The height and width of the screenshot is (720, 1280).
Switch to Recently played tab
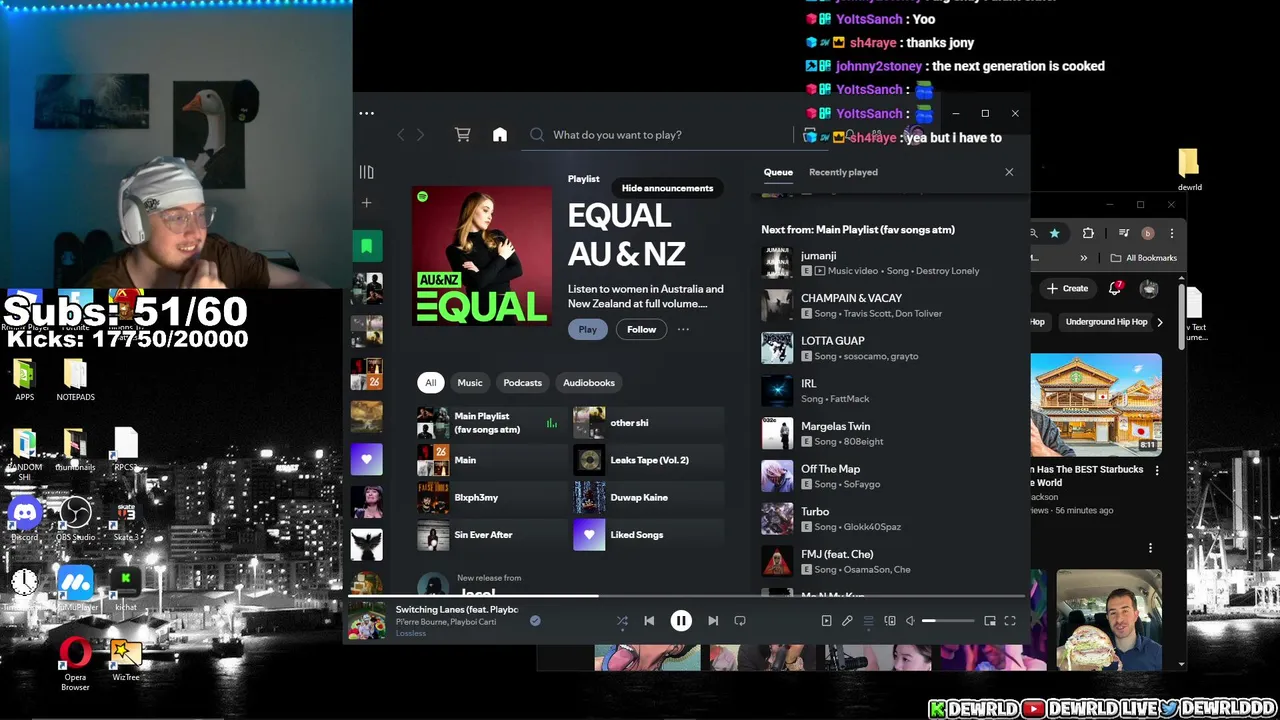pos(843,172)
